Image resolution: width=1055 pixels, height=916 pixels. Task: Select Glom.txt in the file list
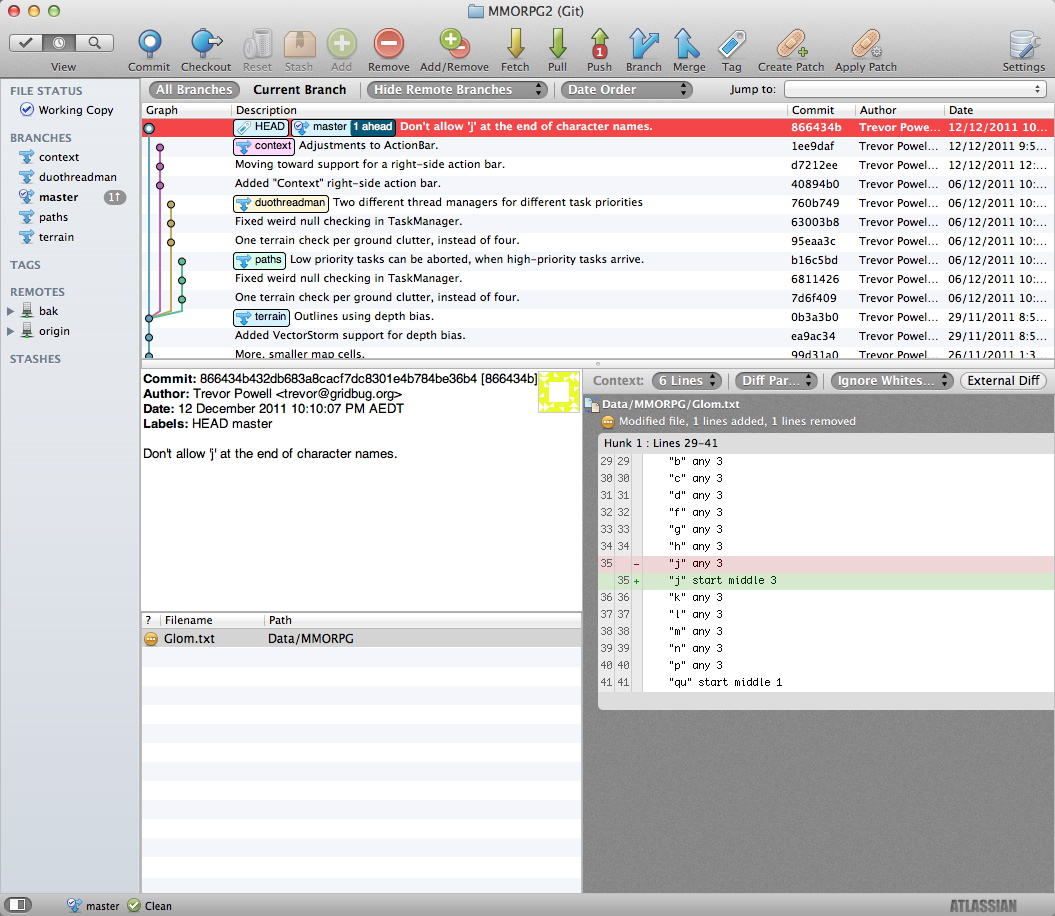[361, 639]
